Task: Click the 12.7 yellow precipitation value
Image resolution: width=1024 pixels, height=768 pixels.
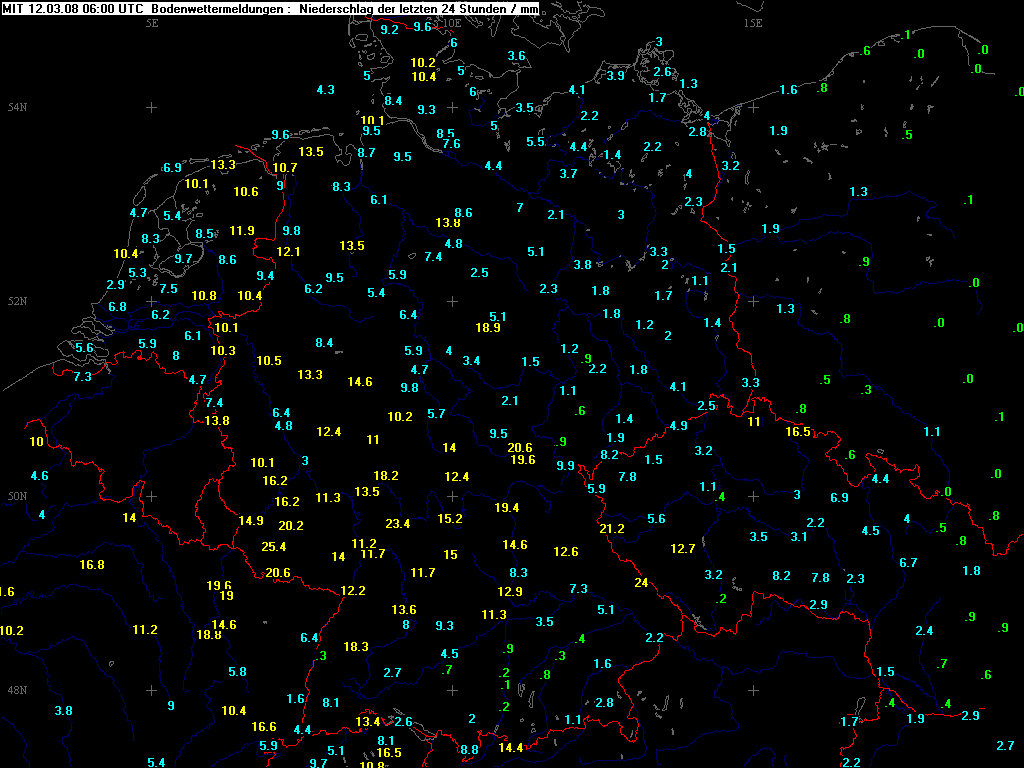Action: point(683,549)
